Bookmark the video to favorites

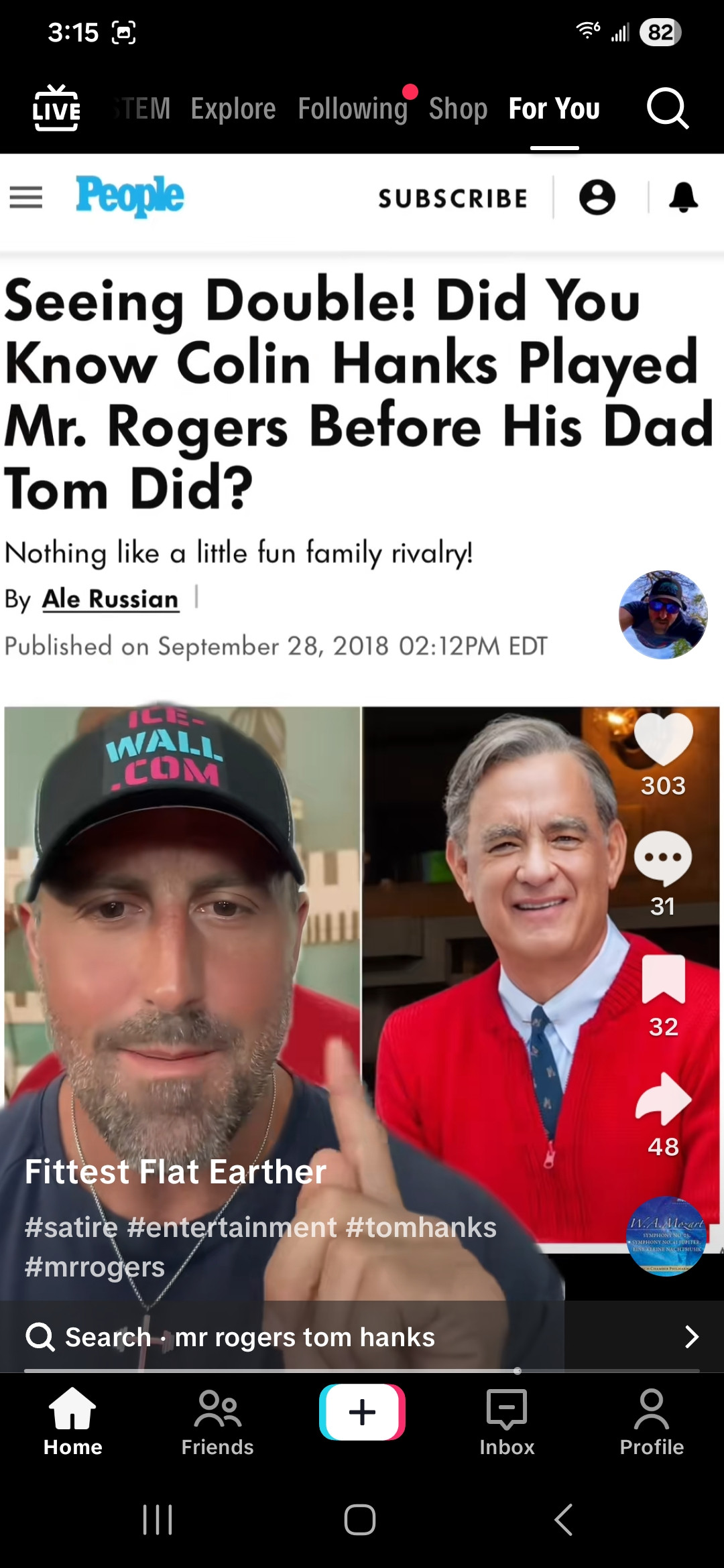(x=663, y=980)
